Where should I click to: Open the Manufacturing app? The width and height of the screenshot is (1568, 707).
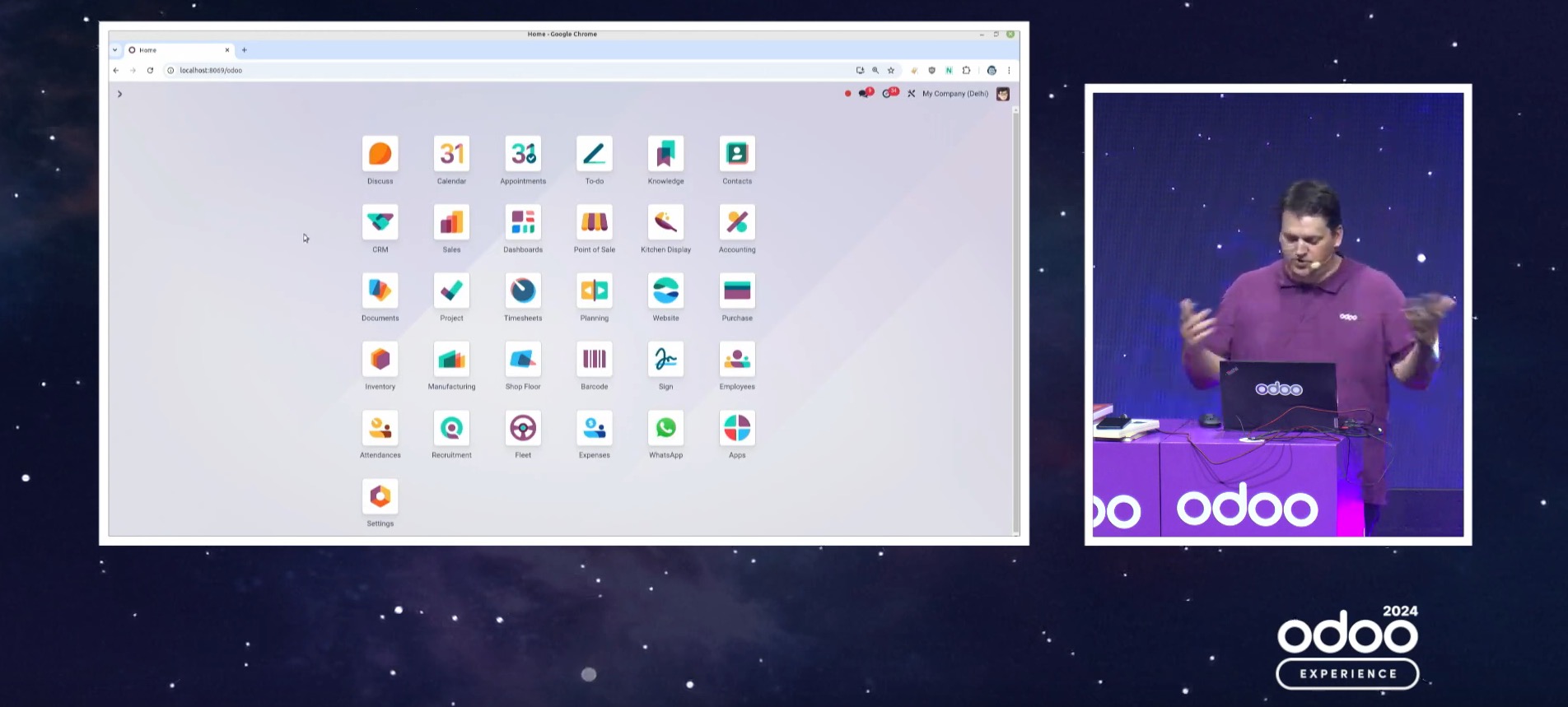[x=451, y=359]
